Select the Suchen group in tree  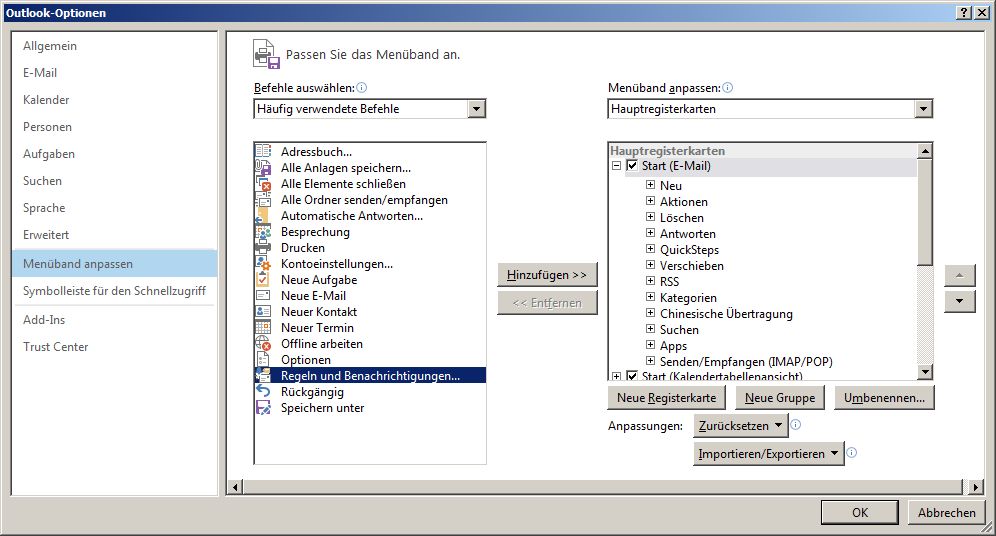(679, 330)
